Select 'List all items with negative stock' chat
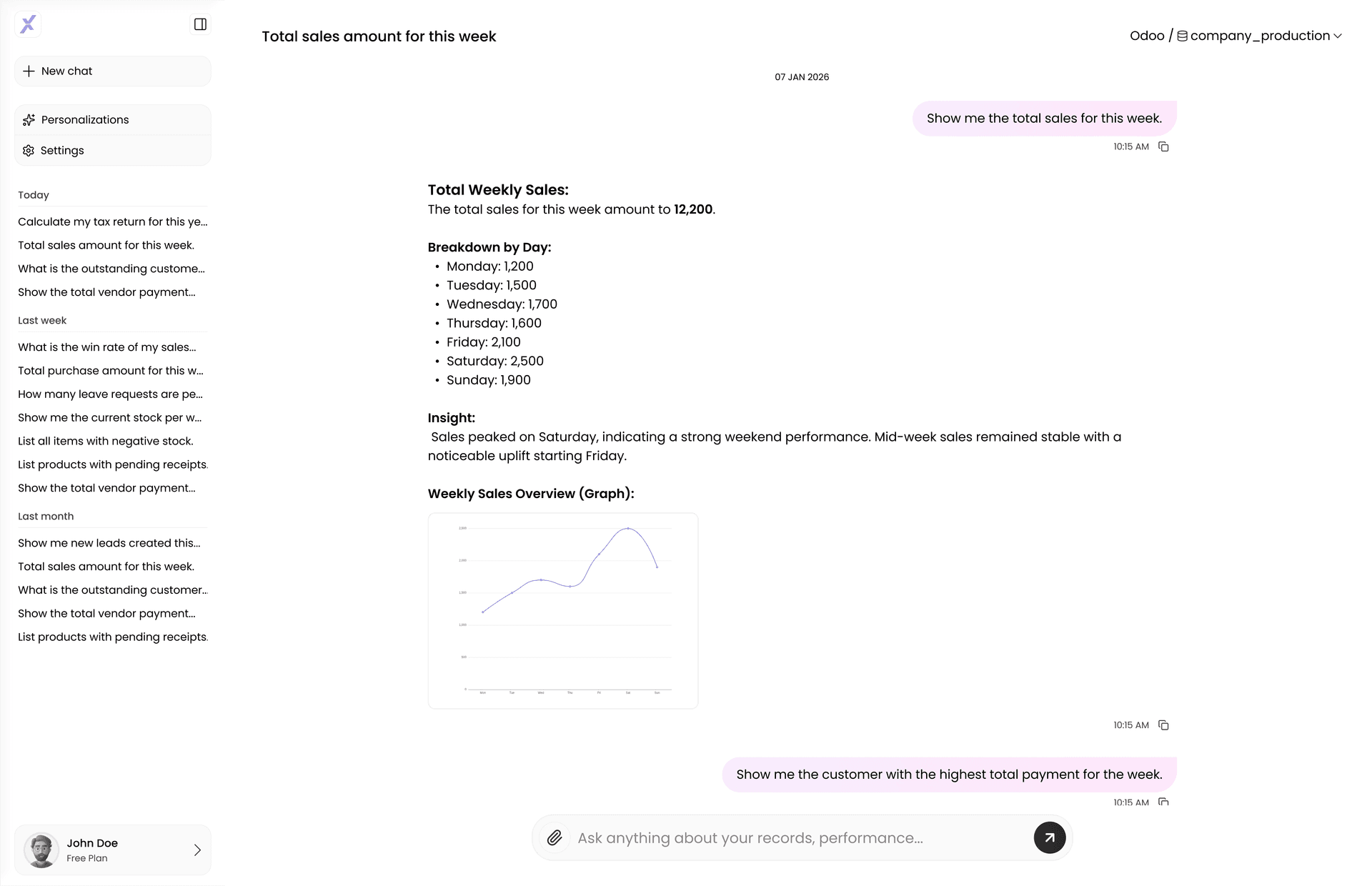Screen dimensions: 1372x886 tap(106, 442)
